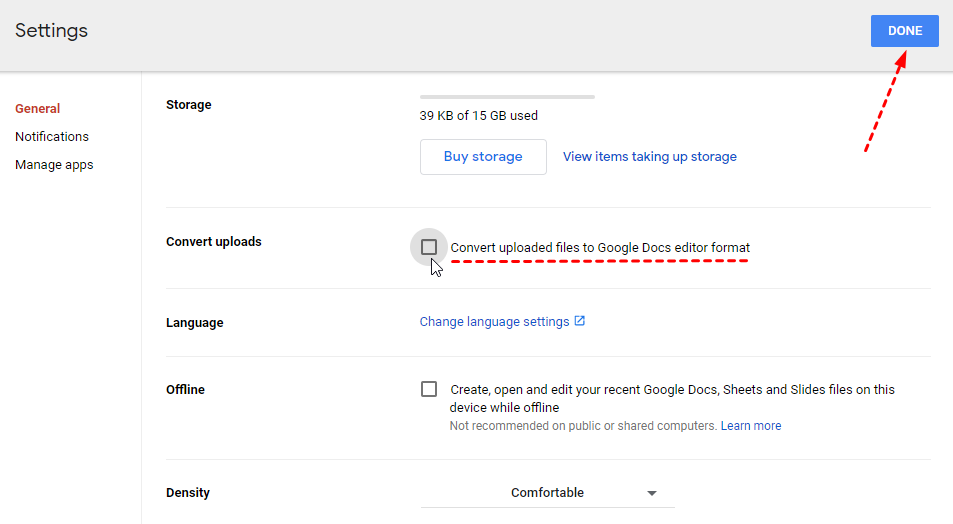
Task: Click the 39 KB of 15 GB used text
Action: coord(479,116)
